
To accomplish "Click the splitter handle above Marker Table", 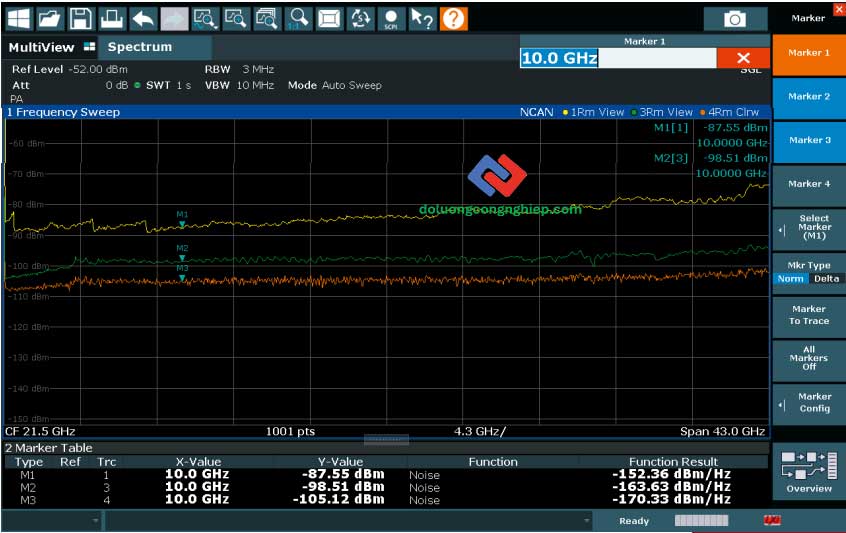I will point(386,440).
